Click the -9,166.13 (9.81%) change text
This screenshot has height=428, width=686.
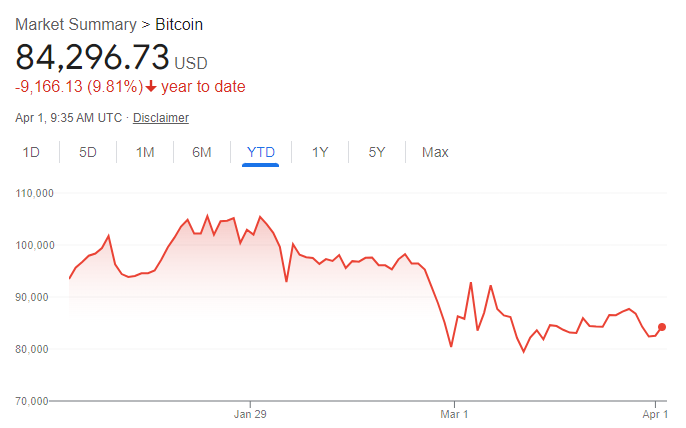point(78,87)
